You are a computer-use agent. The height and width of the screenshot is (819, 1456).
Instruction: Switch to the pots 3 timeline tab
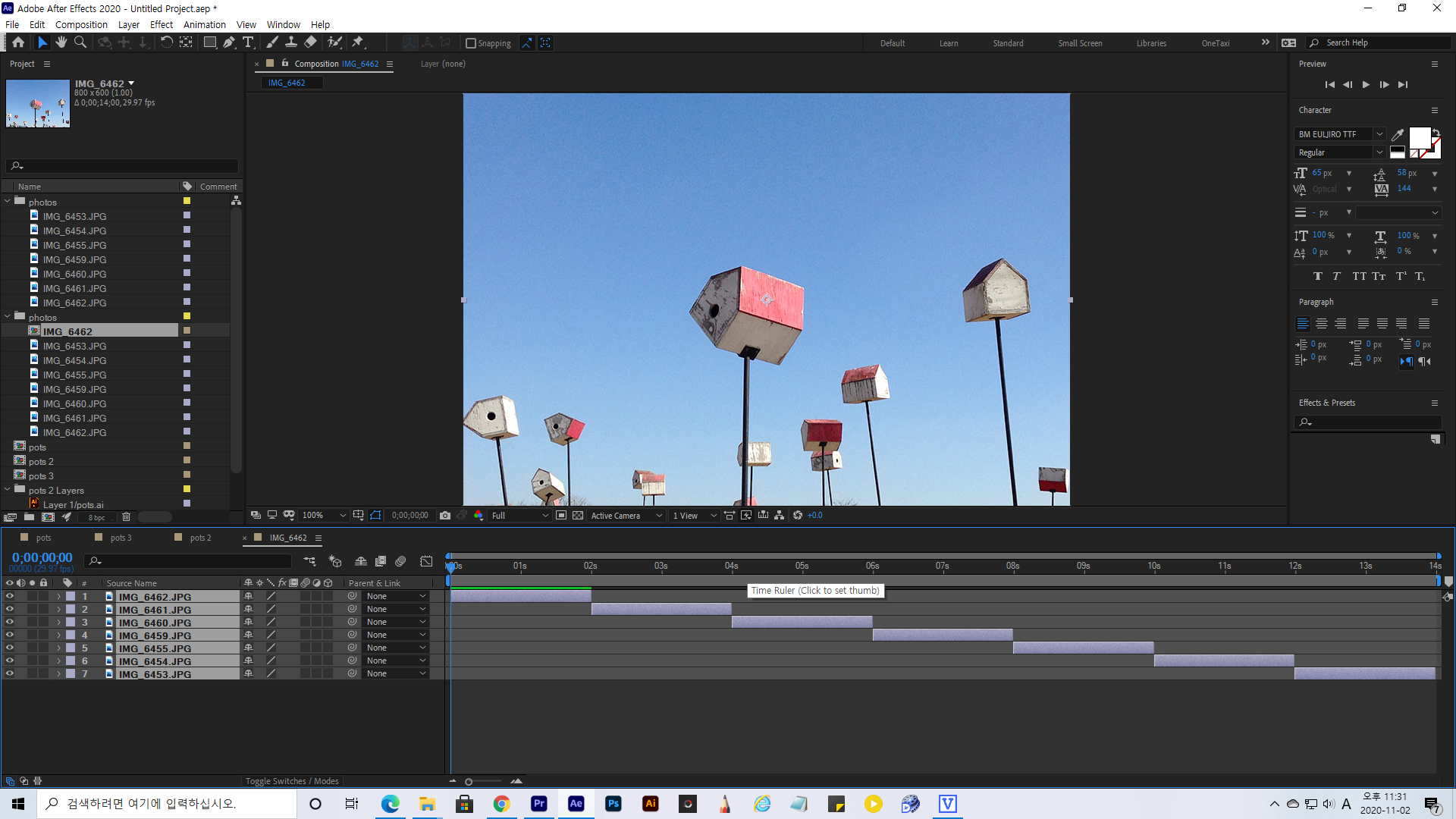(121, 538)
